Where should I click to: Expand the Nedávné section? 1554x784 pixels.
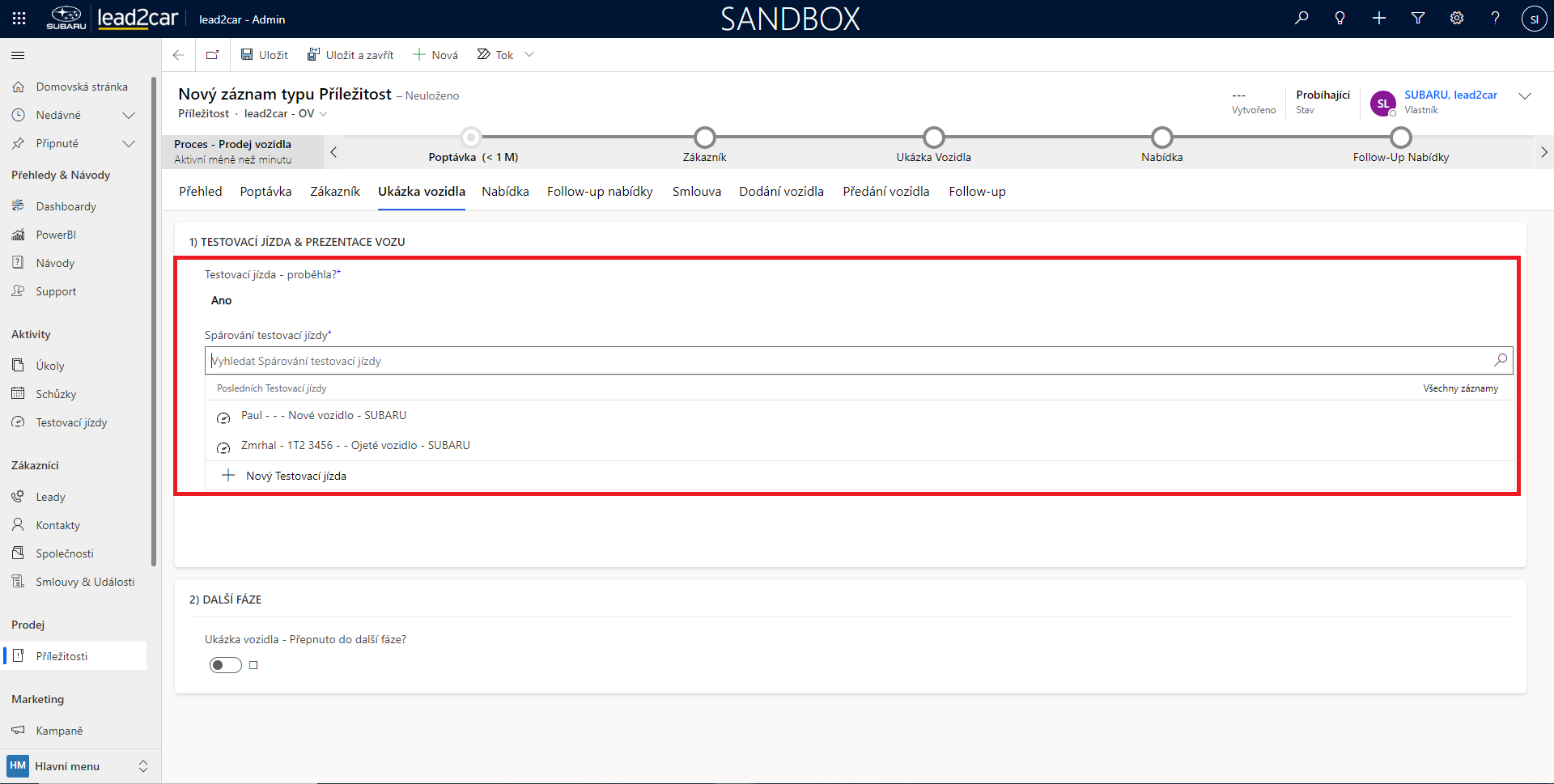(x=128, y=116)
